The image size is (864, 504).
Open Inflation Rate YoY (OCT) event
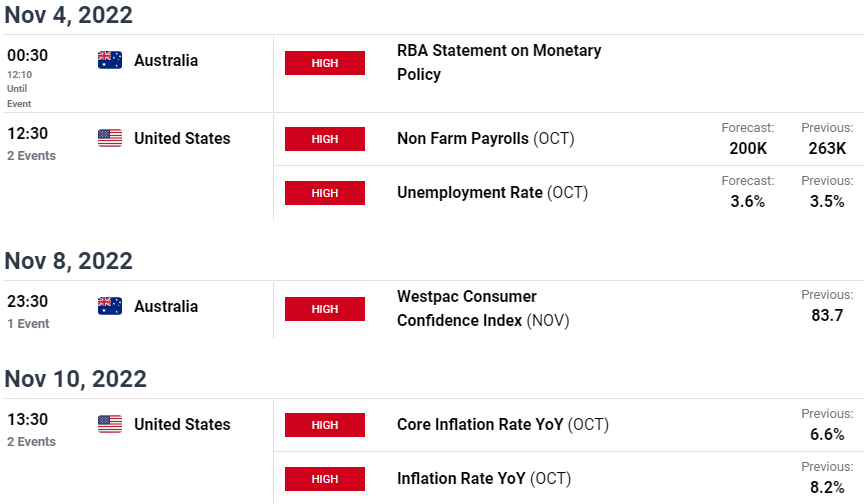pyautogui.click(x=484, y=478)
